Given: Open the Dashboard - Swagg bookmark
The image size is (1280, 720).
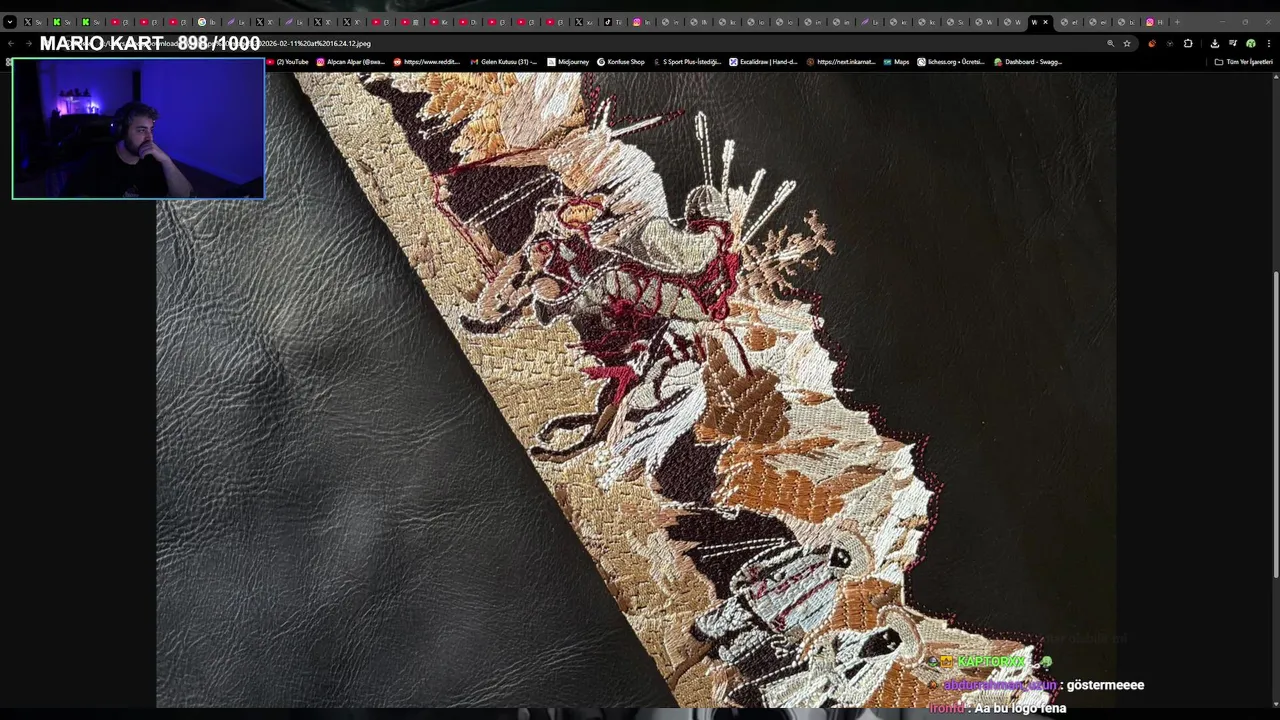Looking at the screenshot, I should pos(1028,62).
